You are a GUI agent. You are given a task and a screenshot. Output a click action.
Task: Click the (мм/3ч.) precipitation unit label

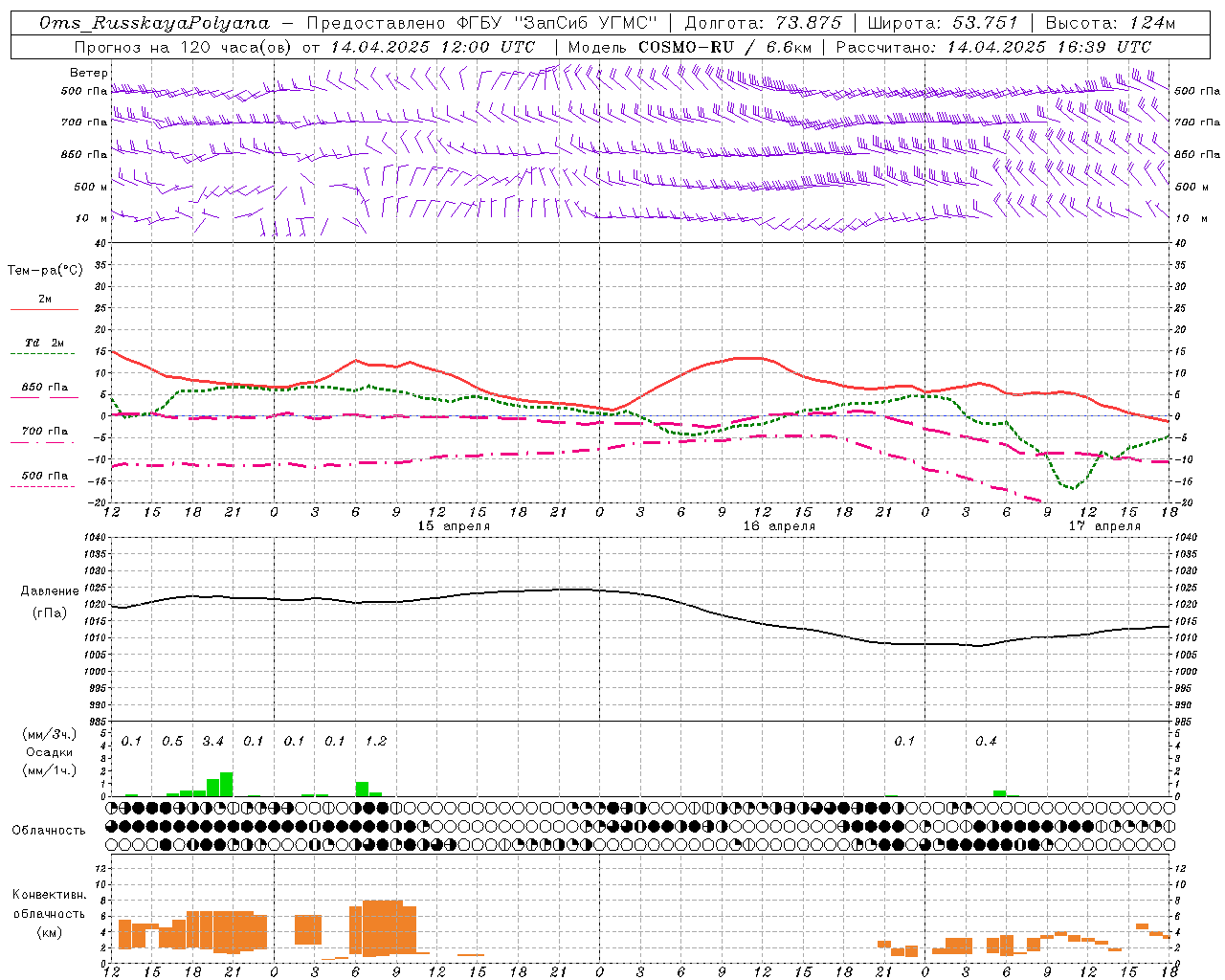[x=49, y=734]
